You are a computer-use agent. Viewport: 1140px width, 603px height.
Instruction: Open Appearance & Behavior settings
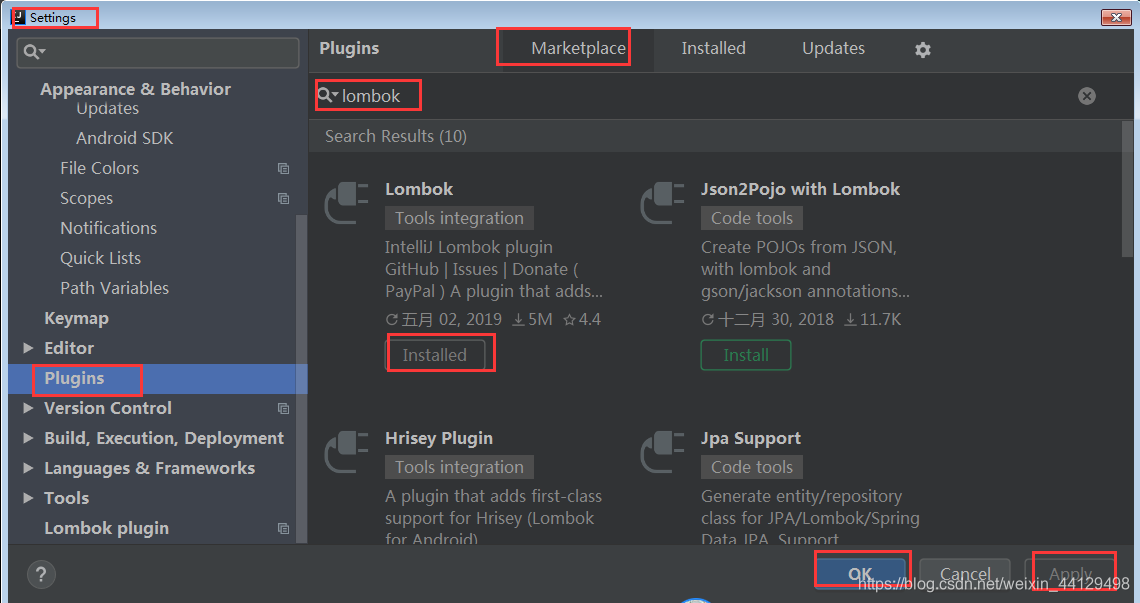(135, 89)
